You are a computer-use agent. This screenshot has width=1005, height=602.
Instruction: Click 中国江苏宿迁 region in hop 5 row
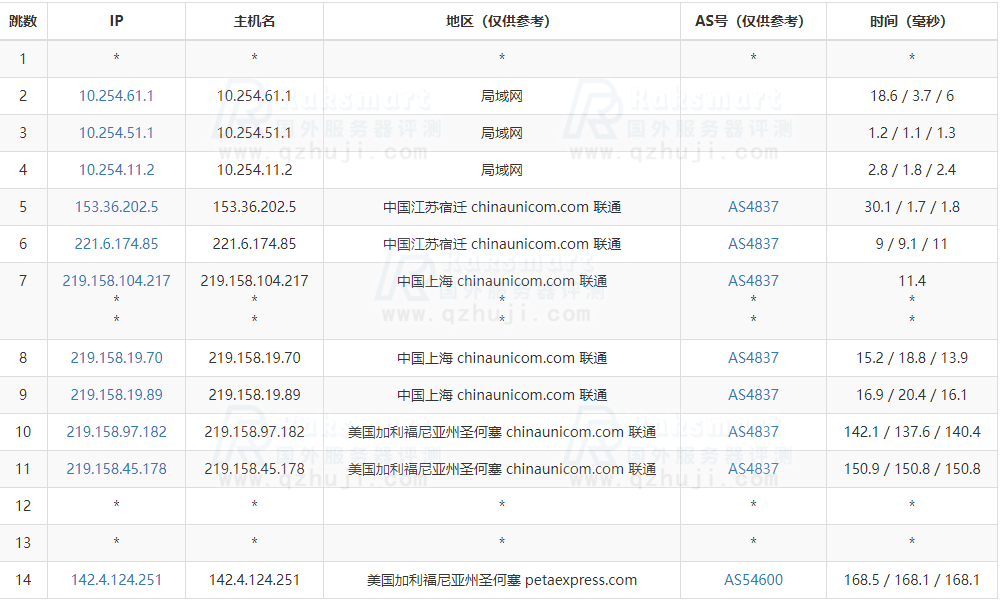coord(502,207)
